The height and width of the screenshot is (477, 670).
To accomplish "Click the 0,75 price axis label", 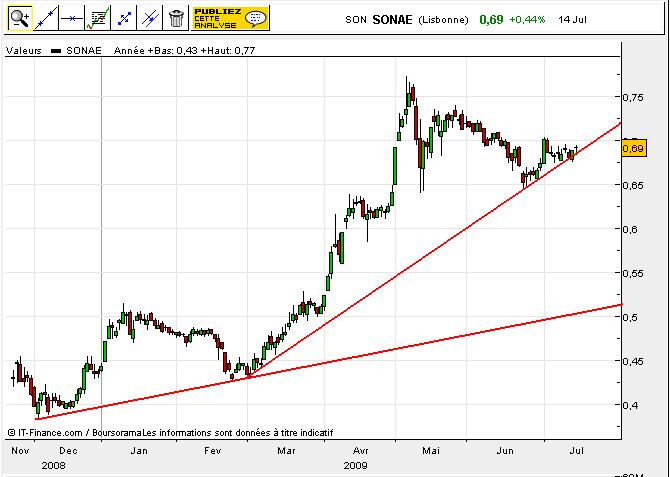I will click(x=635, y=97).
